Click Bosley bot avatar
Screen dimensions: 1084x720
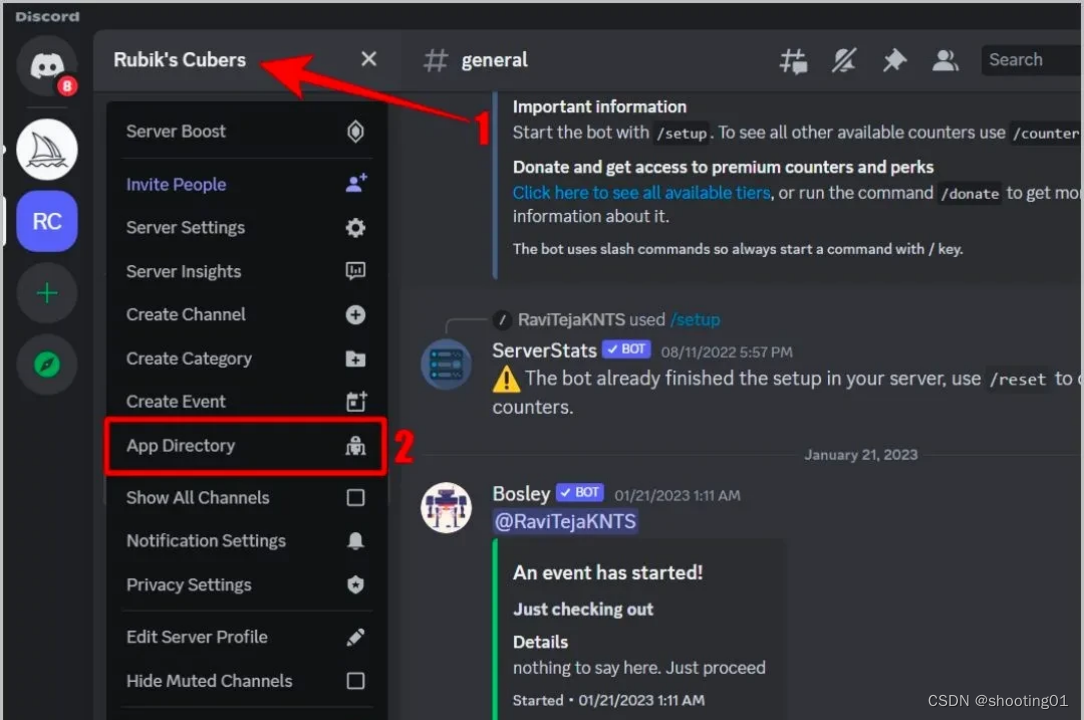[447, 508]
